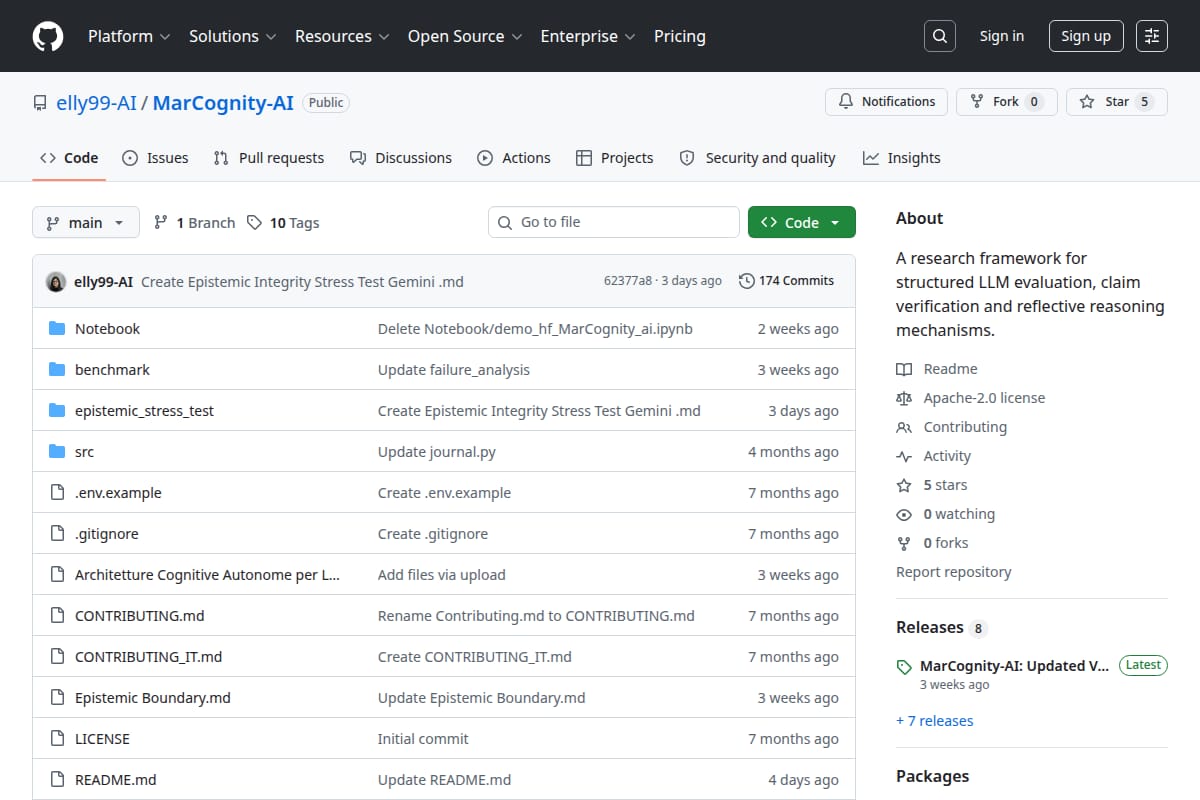Click the Sign up button
This screenshot has height=800, width=1200.
pyautogui.click(x=1086, y=36)
